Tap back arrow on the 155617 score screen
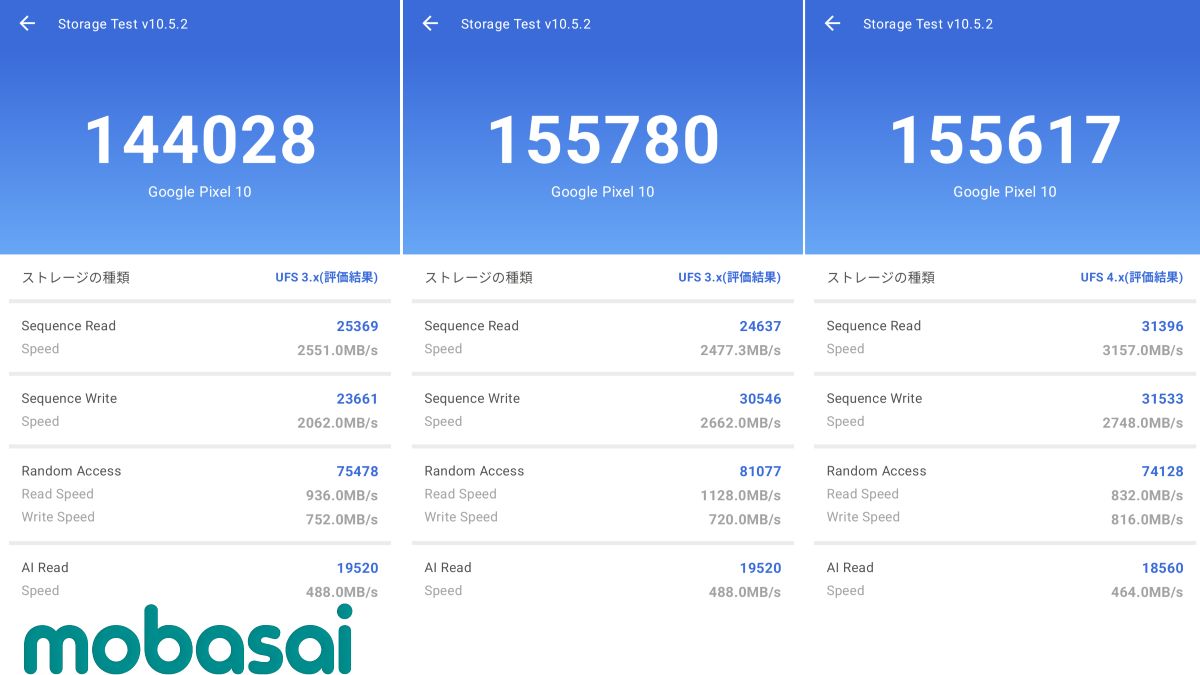This screenshot has width=1200, height=675. point(832,23)
